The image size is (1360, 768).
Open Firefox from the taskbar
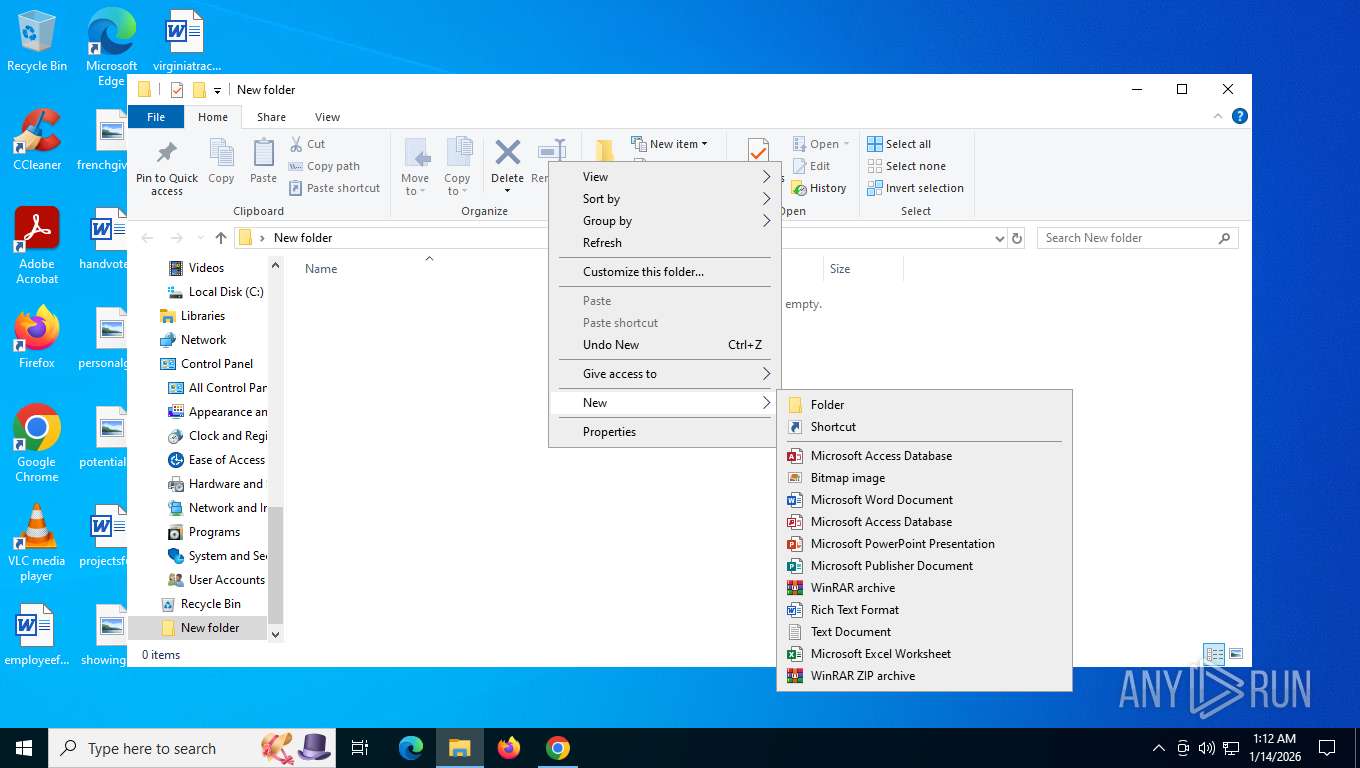(509, 748)
